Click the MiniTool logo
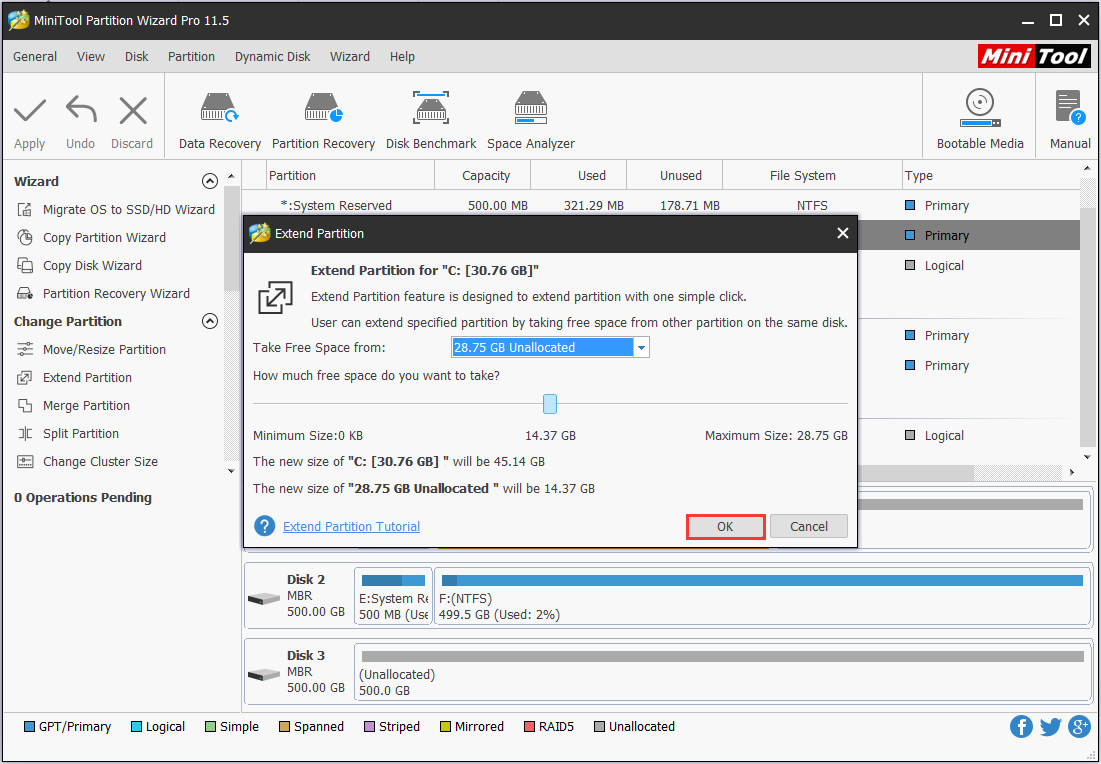1101x764 pixels. click(x=1034, y=56)
